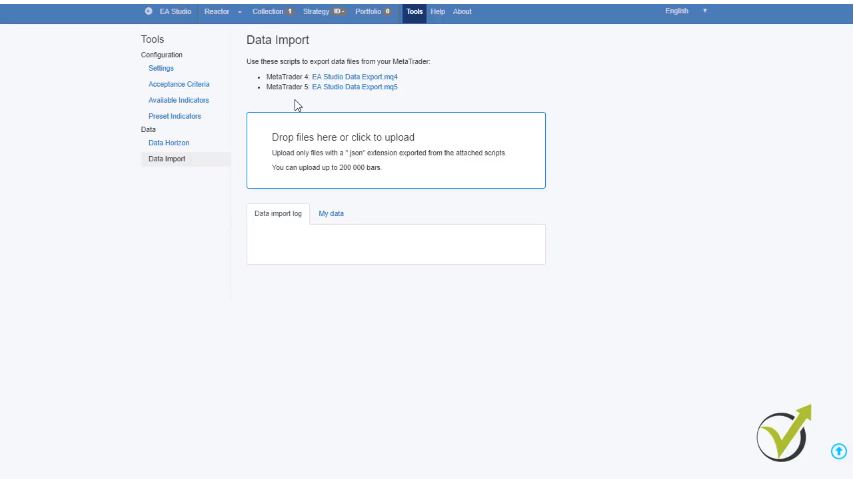Click the Configuration section label
Viewport: 854px width, 479px height.
pos(162,54)
